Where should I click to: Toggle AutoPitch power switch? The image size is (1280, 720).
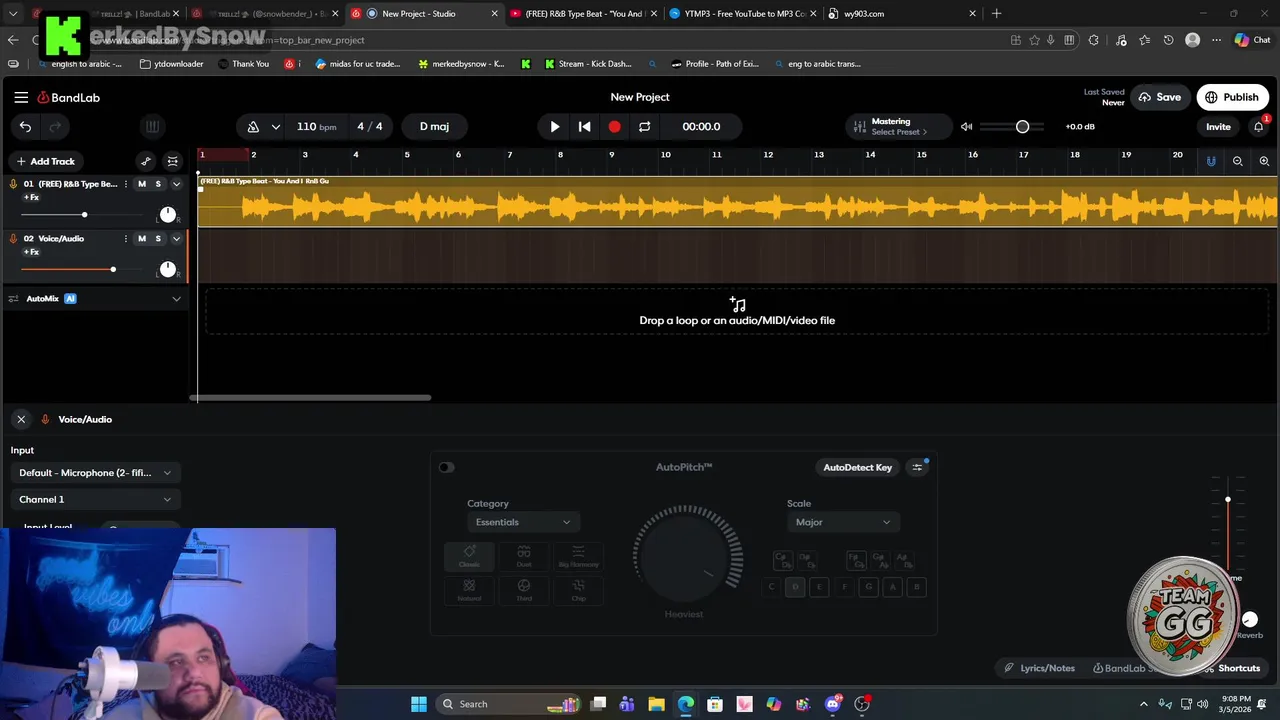click(446, 467)
